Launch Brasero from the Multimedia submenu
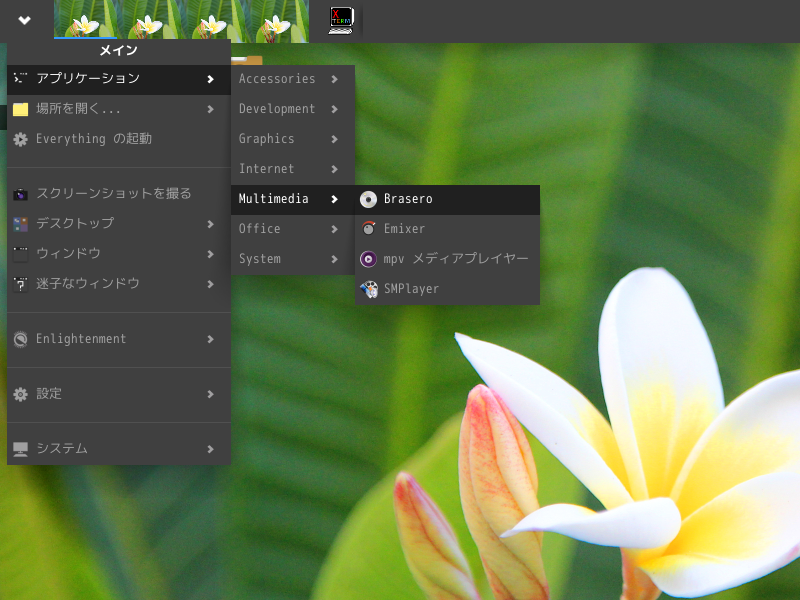The width and height of the screenshot is (800, 600). point(447,199)
